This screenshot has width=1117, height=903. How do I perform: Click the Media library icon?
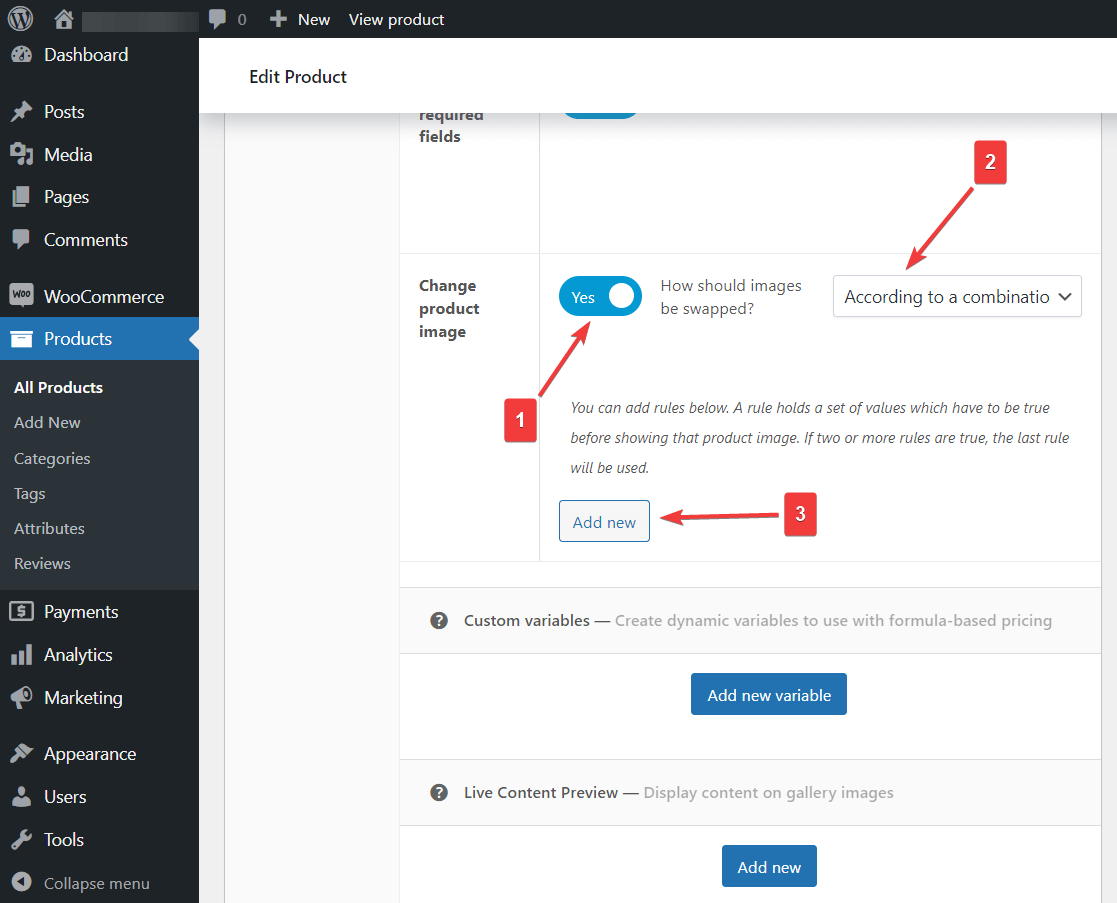point(21,155)
